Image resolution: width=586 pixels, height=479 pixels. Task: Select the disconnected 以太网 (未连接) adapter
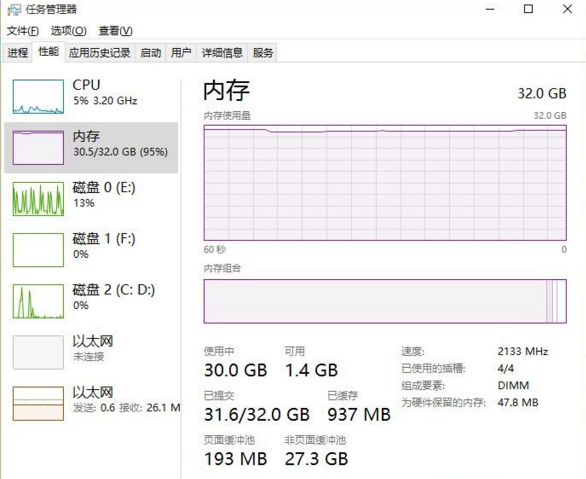pos(91,352)
